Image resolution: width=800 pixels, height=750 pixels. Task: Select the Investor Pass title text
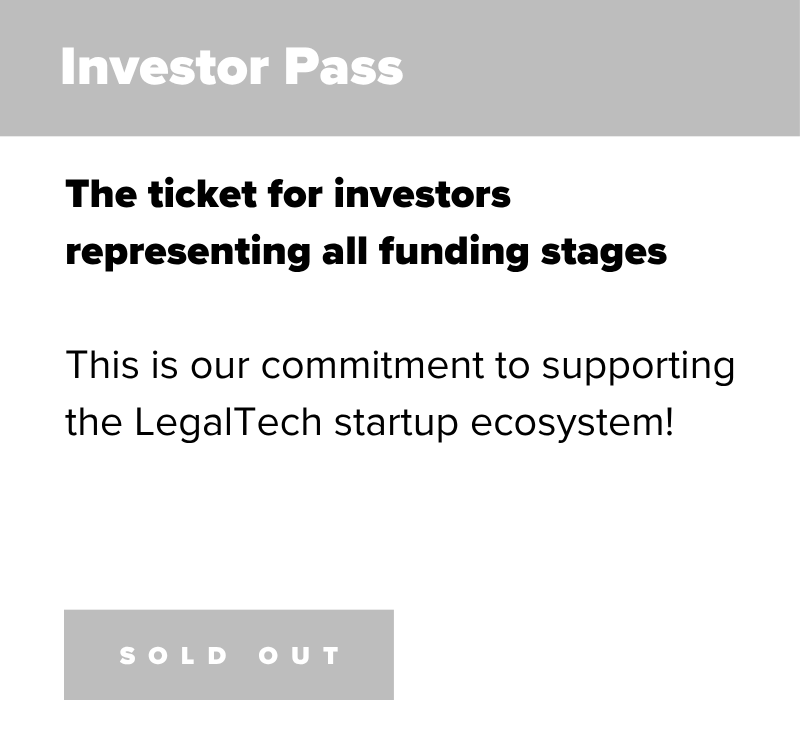(232, 66)
